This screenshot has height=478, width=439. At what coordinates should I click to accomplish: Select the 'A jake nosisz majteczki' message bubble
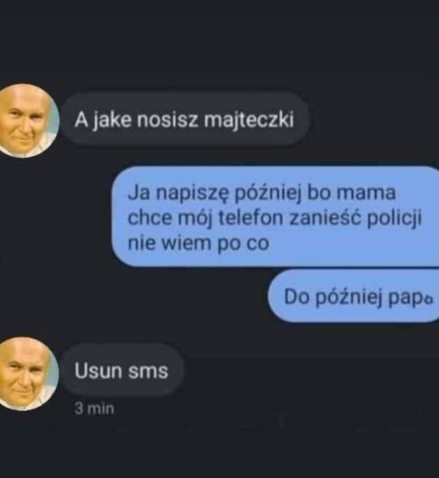[185, 119]
